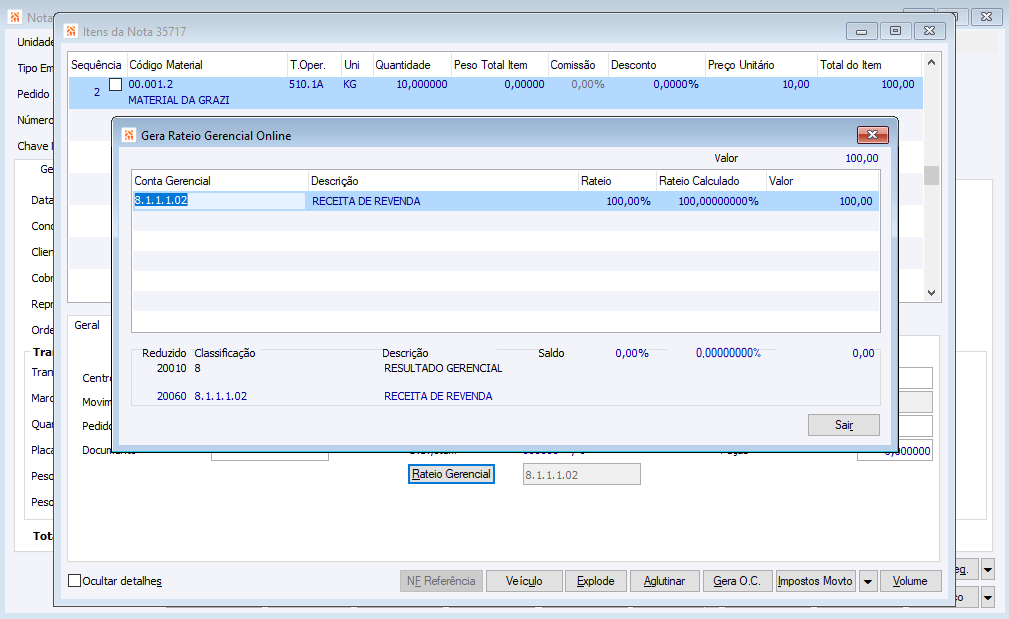Click the Explode button

tap(595, 581)
